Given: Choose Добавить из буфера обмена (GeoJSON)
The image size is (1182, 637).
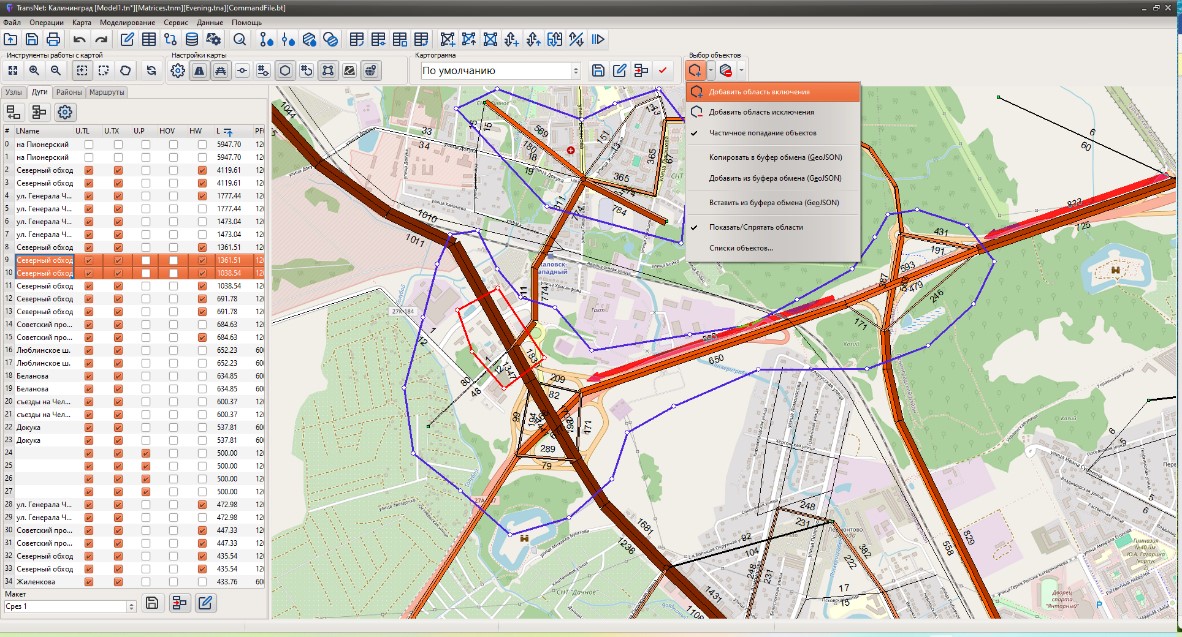Looking at the screenshot, I should pos(773,179).
